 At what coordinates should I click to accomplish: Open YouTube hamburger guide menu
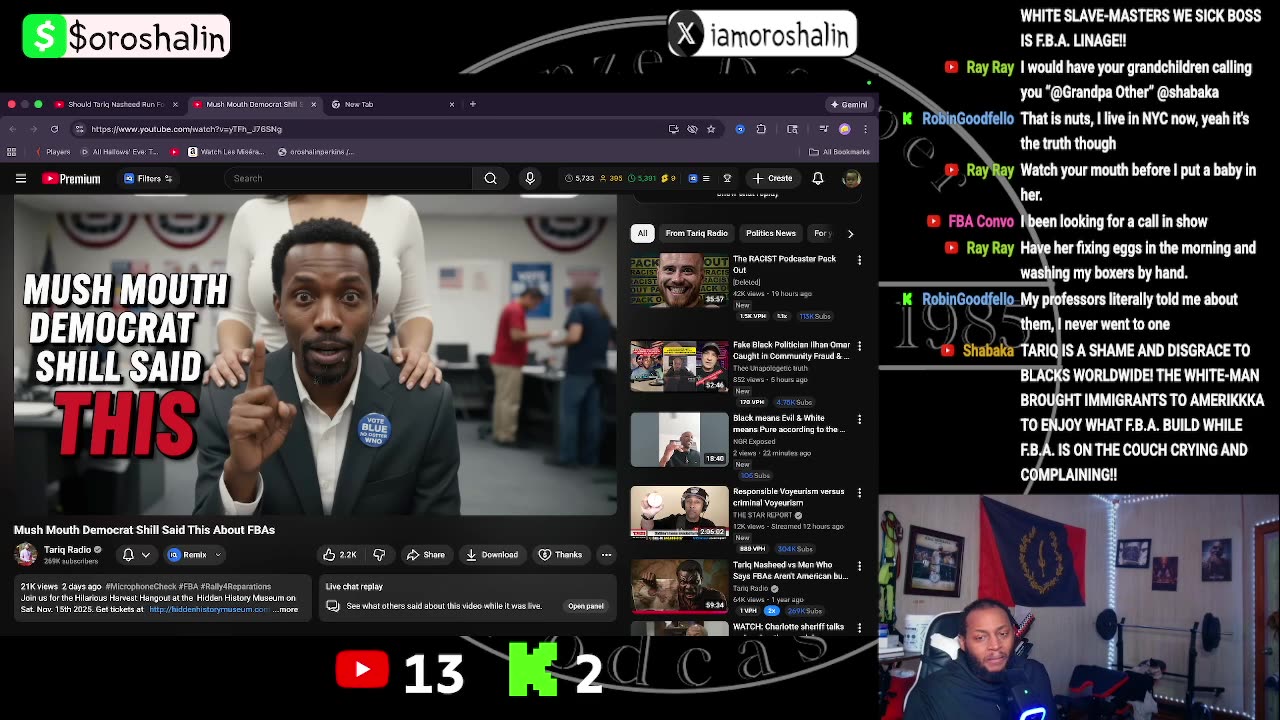(20, 178)
